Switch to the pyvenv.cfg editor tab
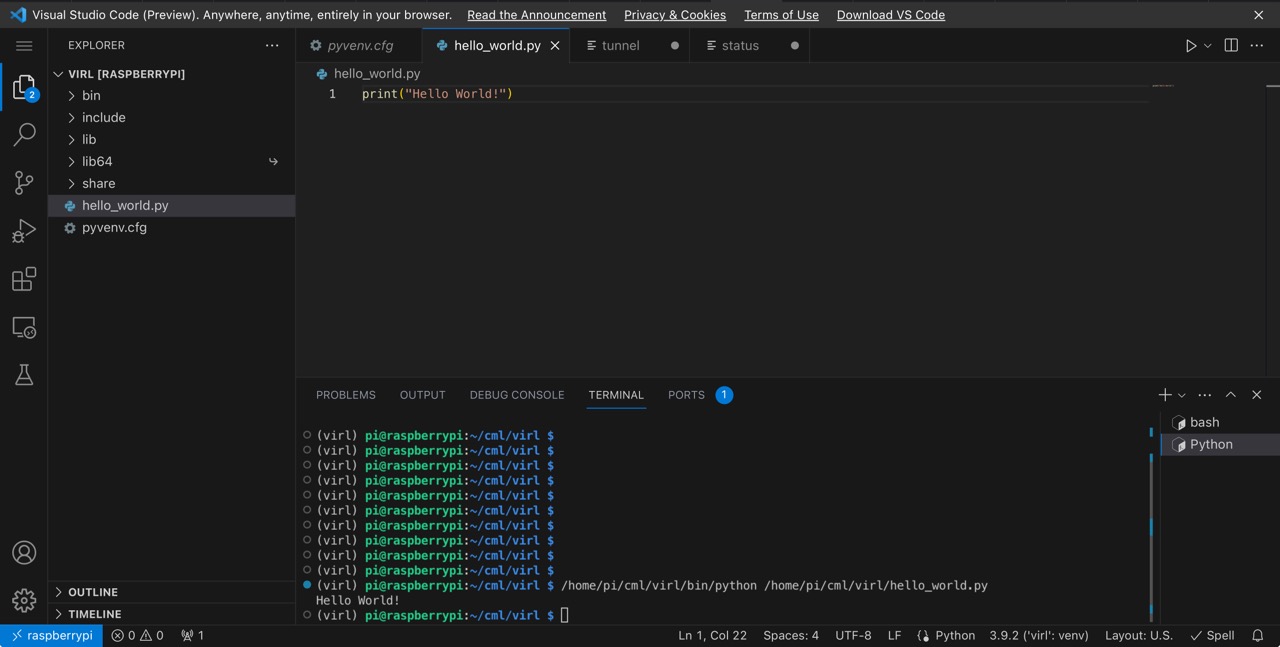 pyautogui.click(x=359, y=46)
